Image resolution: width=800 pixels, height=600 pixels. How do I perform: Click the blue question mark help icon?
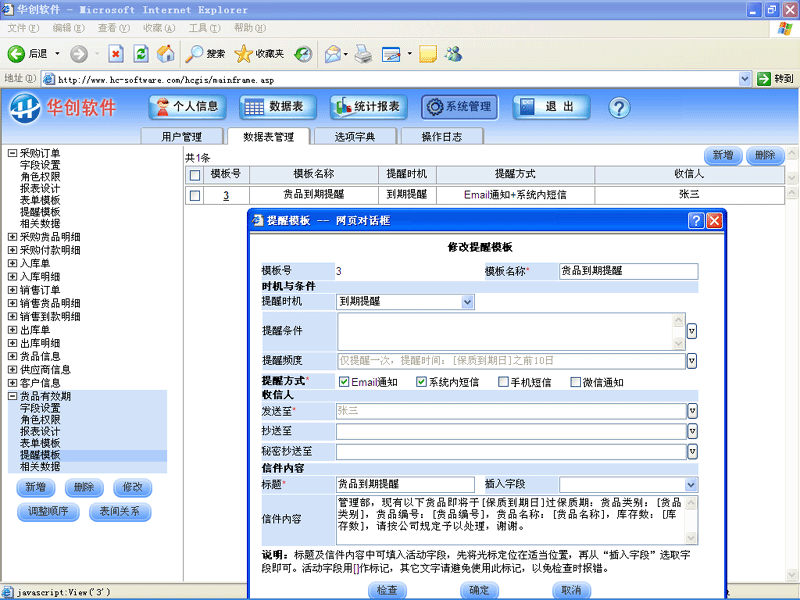618,107
